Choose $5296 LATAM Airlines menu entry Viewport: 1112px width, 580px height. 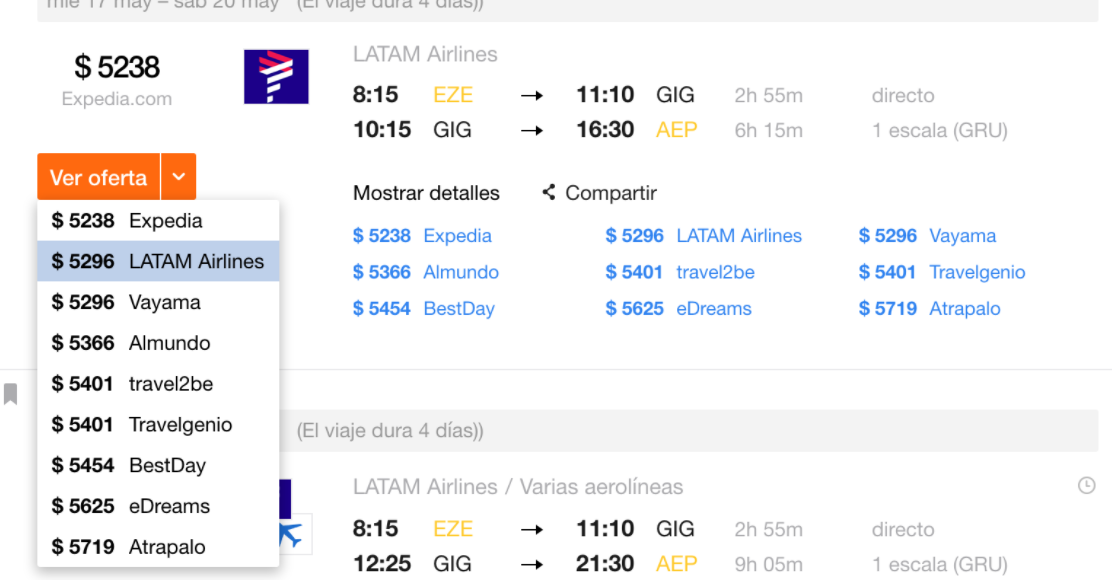click(x=158, y=262)
